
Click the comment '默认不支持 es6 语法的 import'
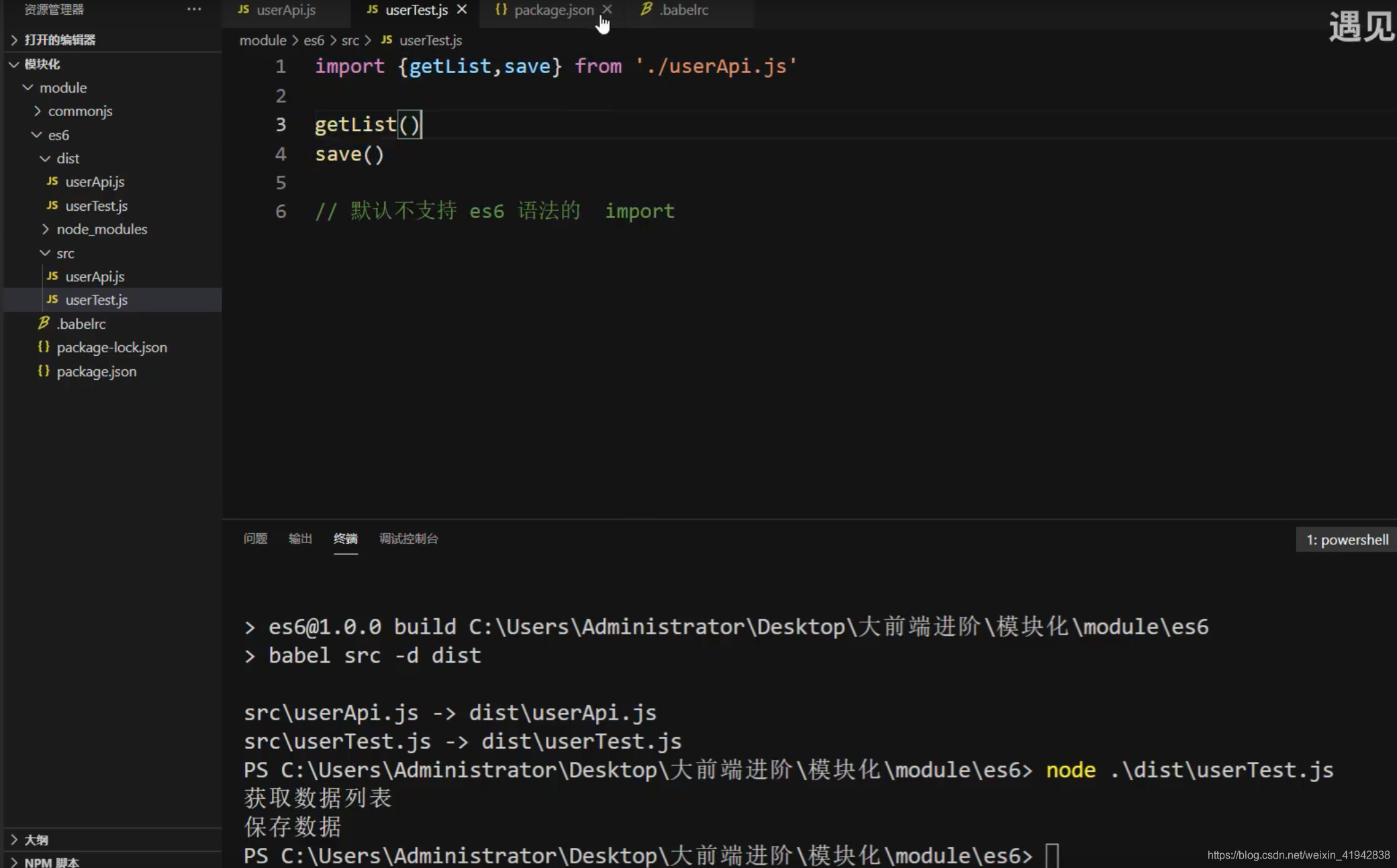click(495, 211)
